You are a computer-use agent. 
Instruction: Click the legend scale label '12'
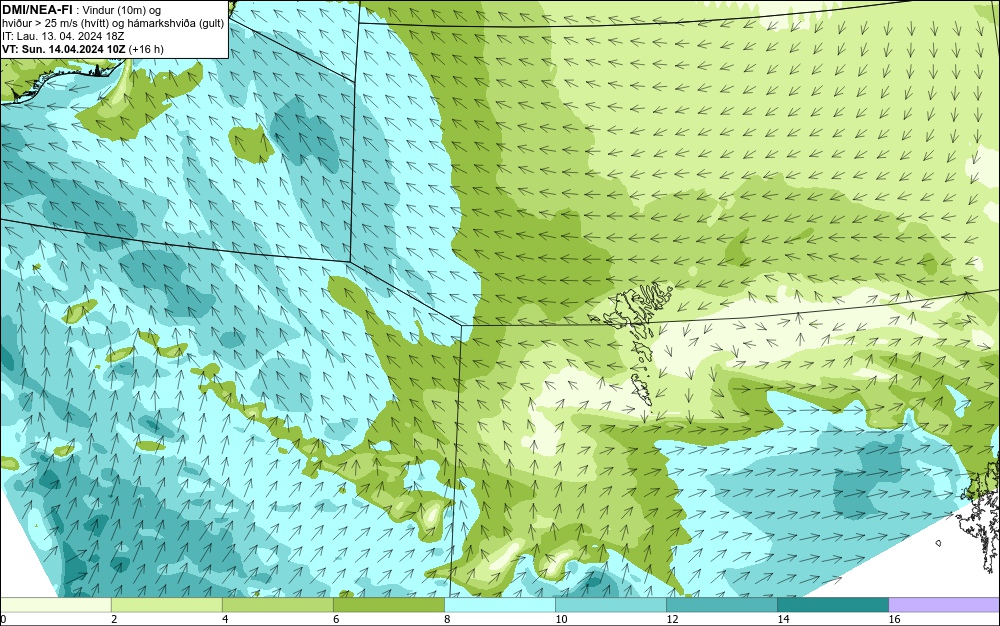point(672,619)
